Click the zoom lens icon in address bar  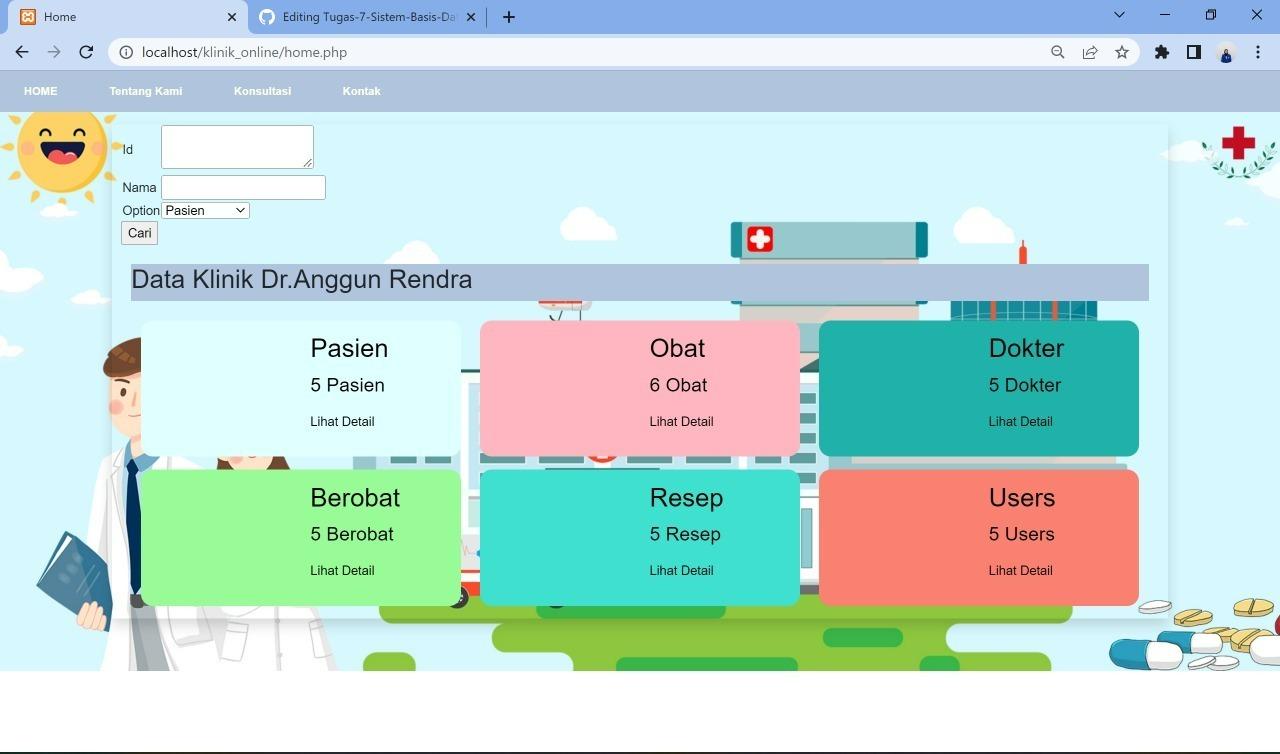pyautogui.click(x=1056, y=52)
